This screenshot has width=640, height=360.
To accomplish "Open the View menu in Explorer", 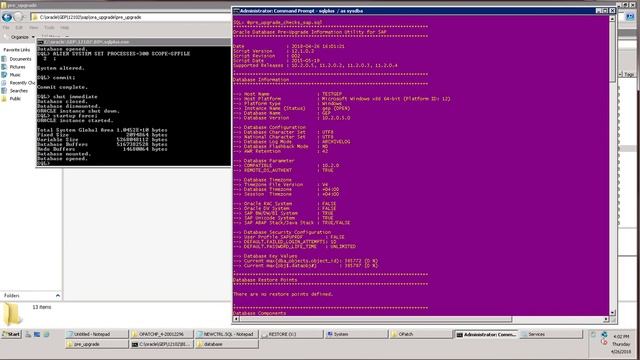I will [x=33, y=28].
